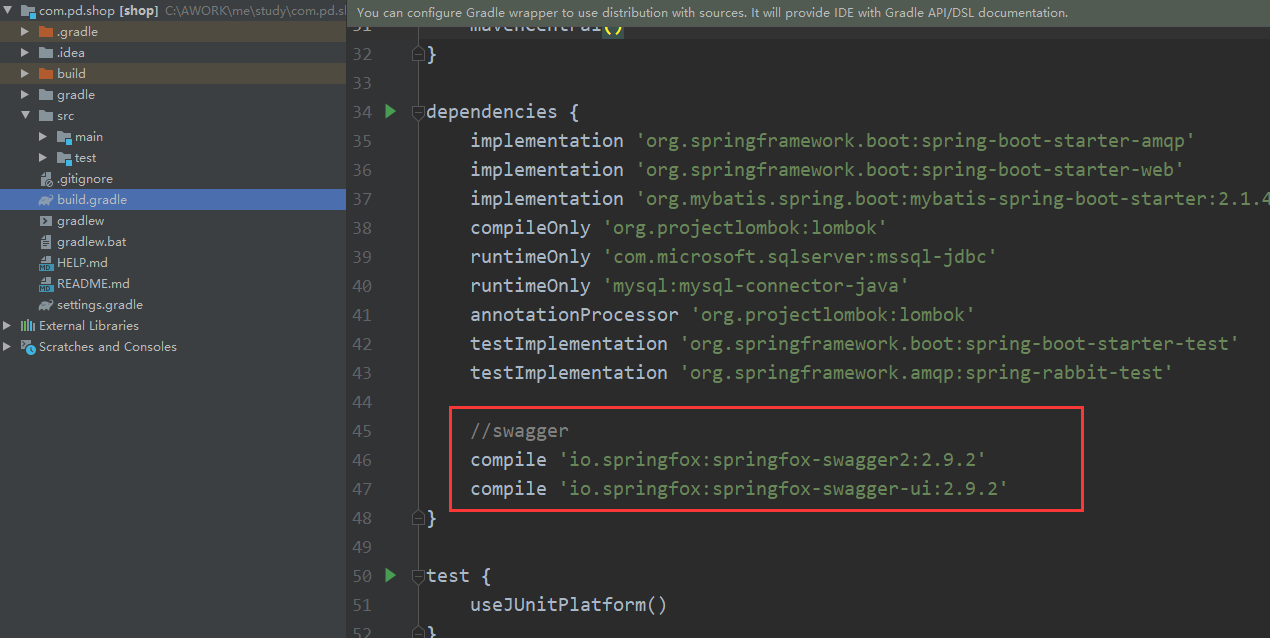Click the main source folder icon

click(x=64, y=136)
